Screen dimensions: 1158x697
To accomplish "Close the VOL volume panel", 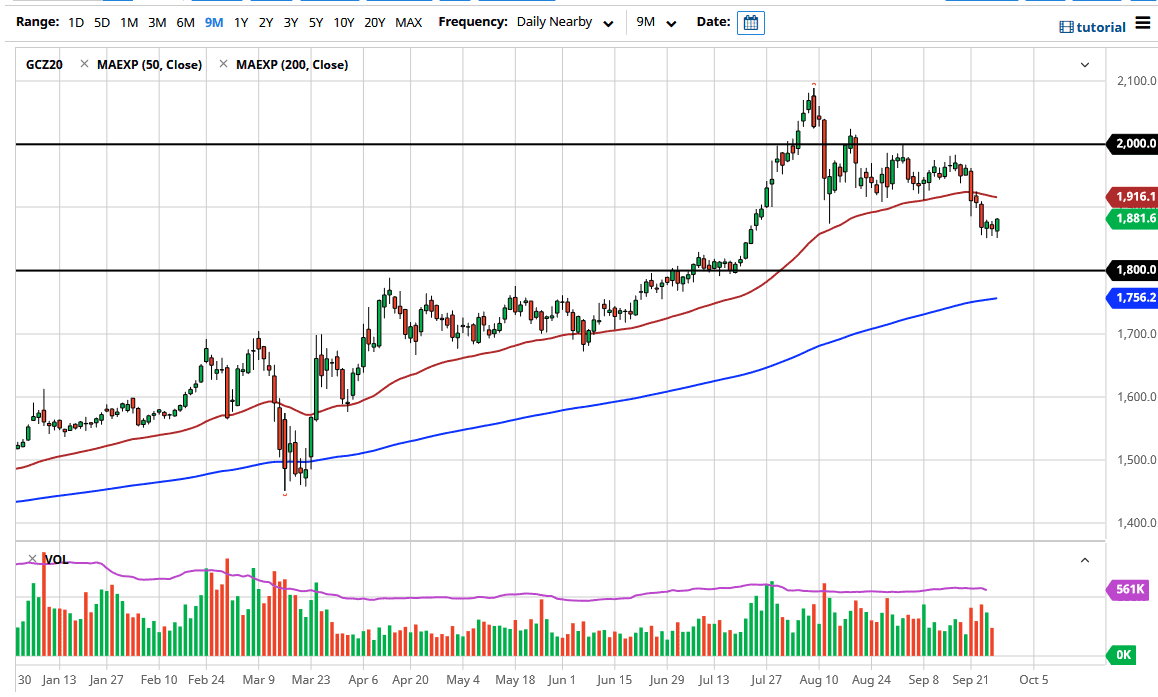I will (x=32, y=559).
